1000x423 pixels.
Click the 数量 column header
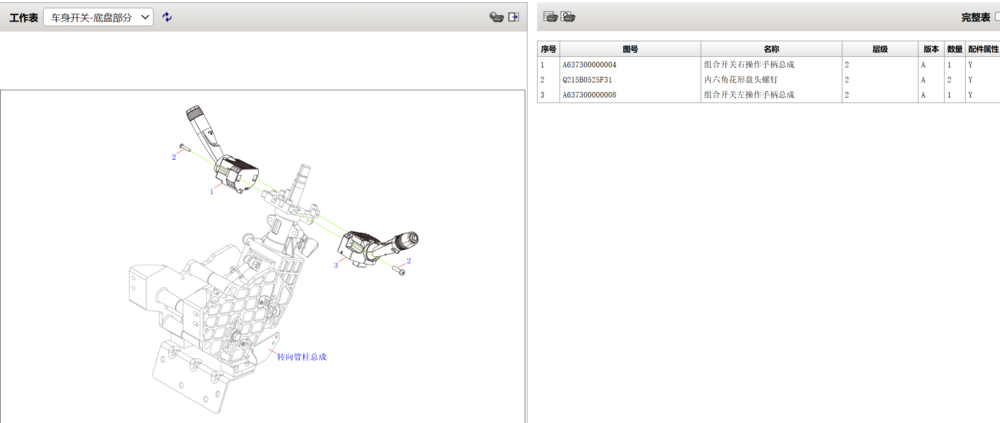click(955, 49)
